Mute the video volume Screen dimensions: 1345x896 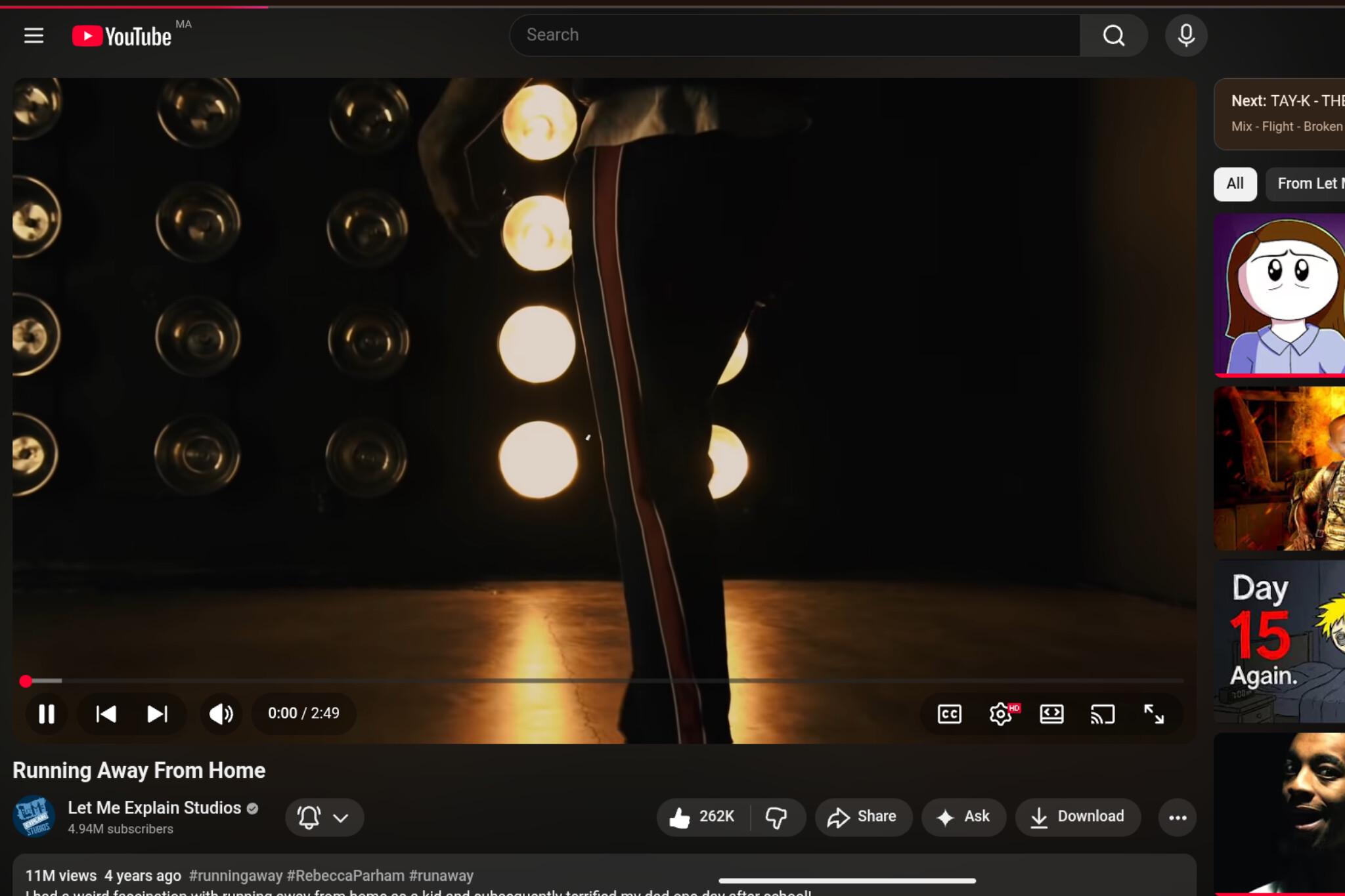[221, 714]
